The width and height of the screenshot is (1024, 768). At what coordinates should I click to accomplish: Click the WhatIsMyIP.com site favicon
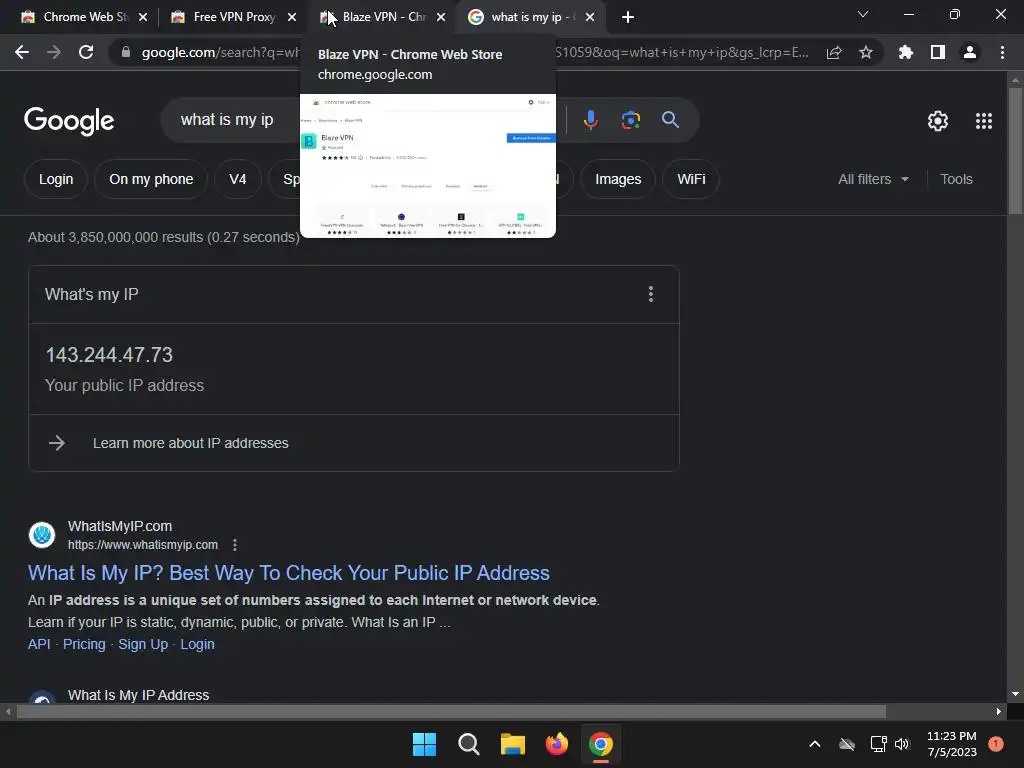[42, 535]
